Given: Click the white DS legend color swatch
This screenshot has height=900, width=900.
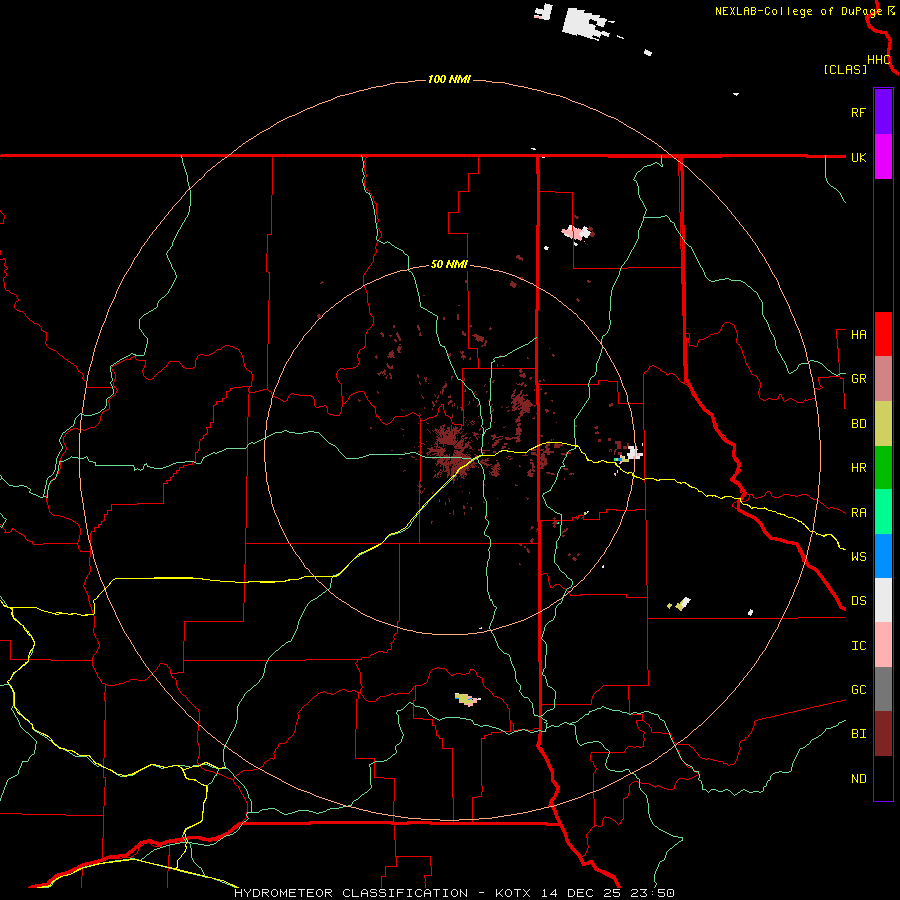Looking at the screenshot, I should click(883, 600).
